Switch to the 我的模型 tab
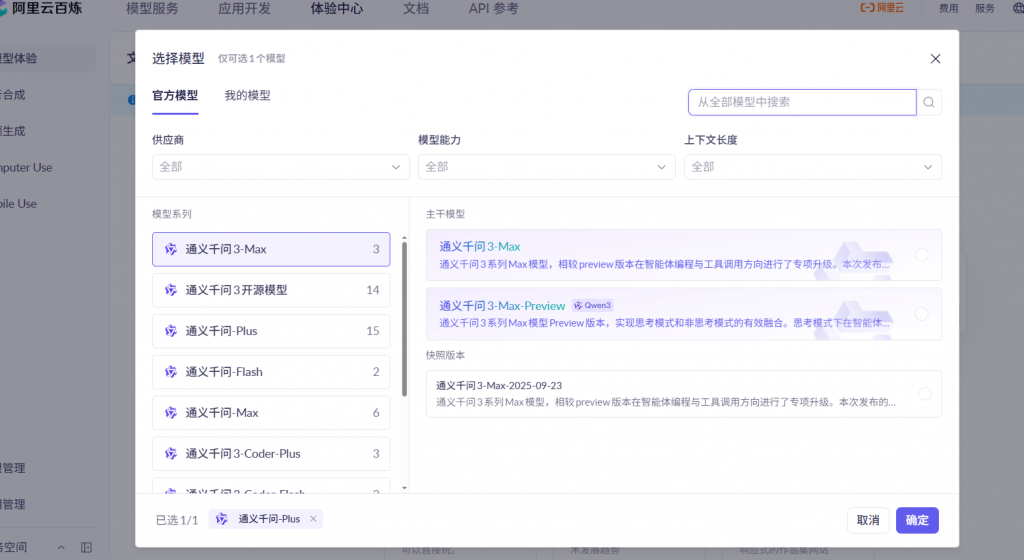The height and width of the screenshot is (560, 1024). (247, 96)
